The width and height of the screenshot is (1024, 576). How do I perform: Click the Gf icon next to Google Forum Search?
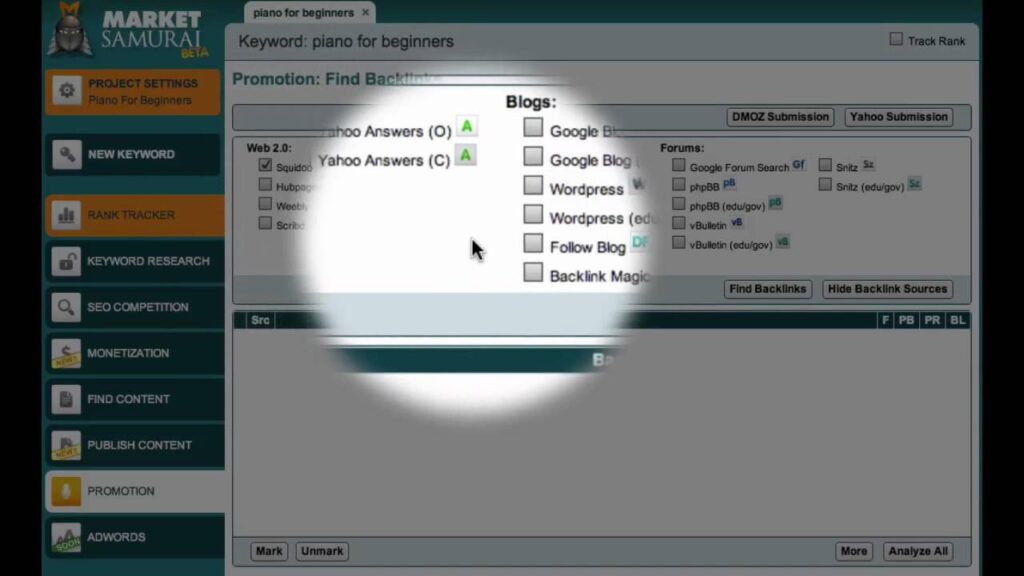click(x=799, y=165)
